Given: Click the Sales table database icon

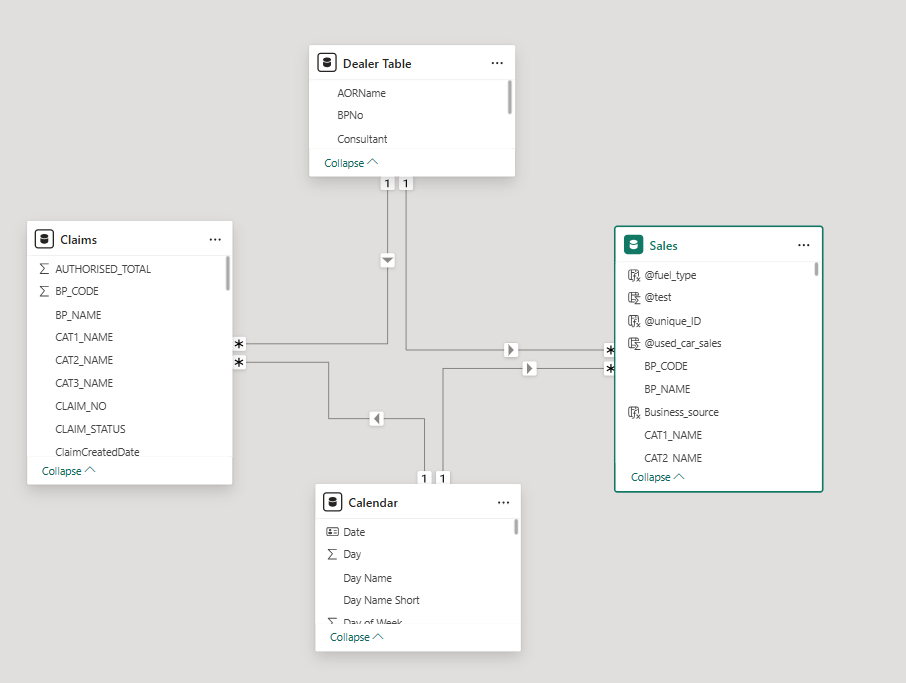Looking at the screenshot, I should 634,245.
